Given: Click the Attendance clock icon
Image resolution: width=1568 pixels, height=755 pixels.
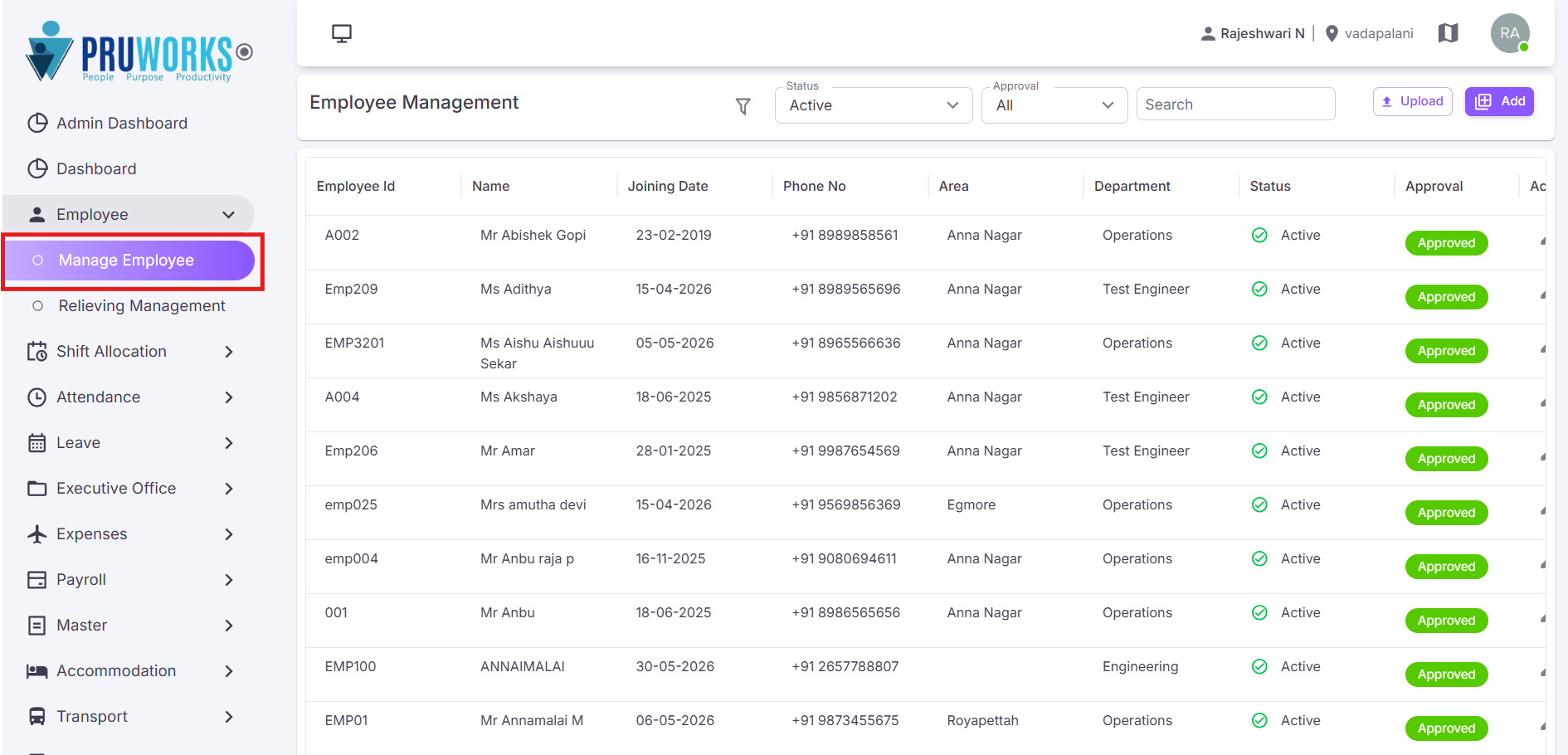Looking at the screenshot, I should coord(37,397).
